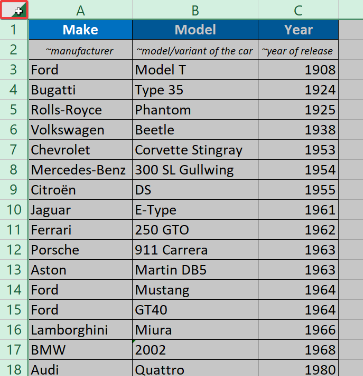Select row 7 header
The image size is (363, 376).
[x=14, y=150]
